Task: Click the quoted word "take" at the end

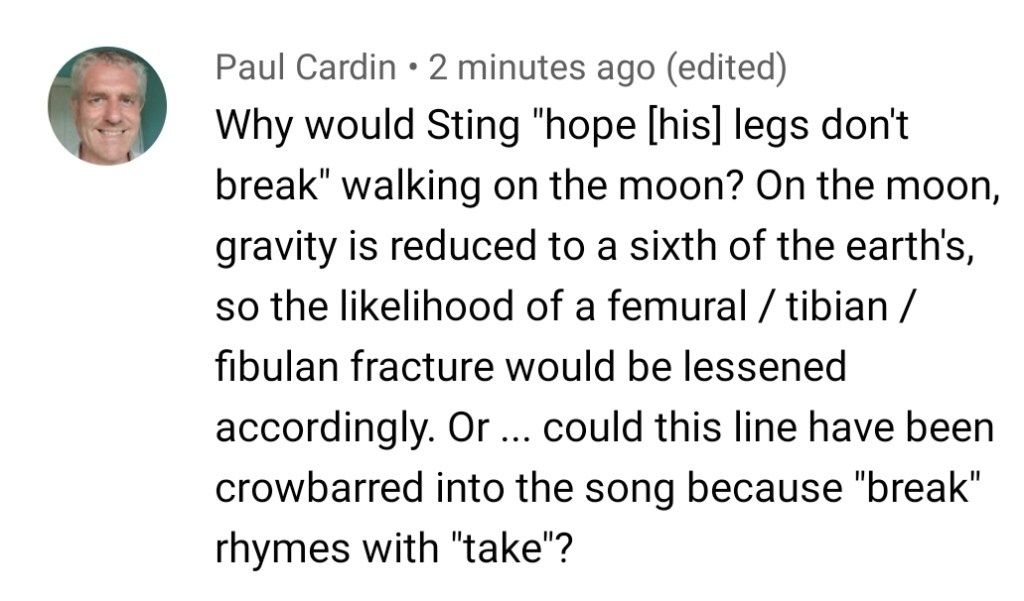Action: [x=509, y=548]
